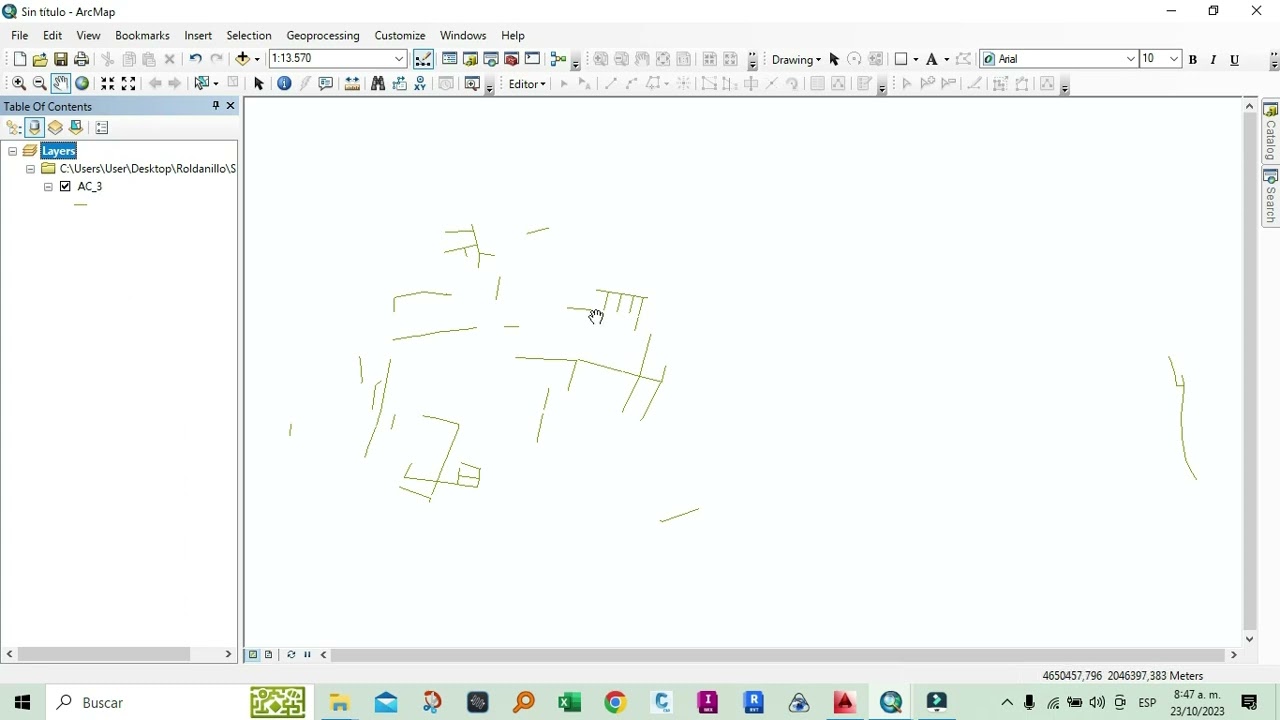Toggle bold text formatting
This screenshot has height=720, width=1280.
1193,60
